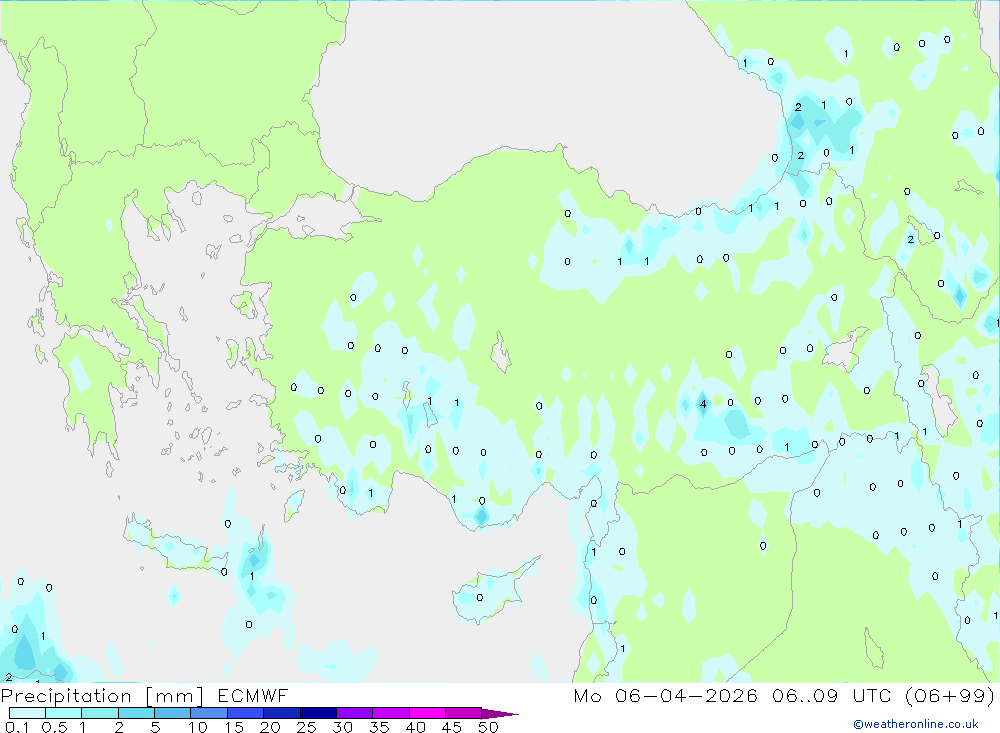
Task: Click the legend label "10"
Action: pyautogui.click(x=198, y=727)
